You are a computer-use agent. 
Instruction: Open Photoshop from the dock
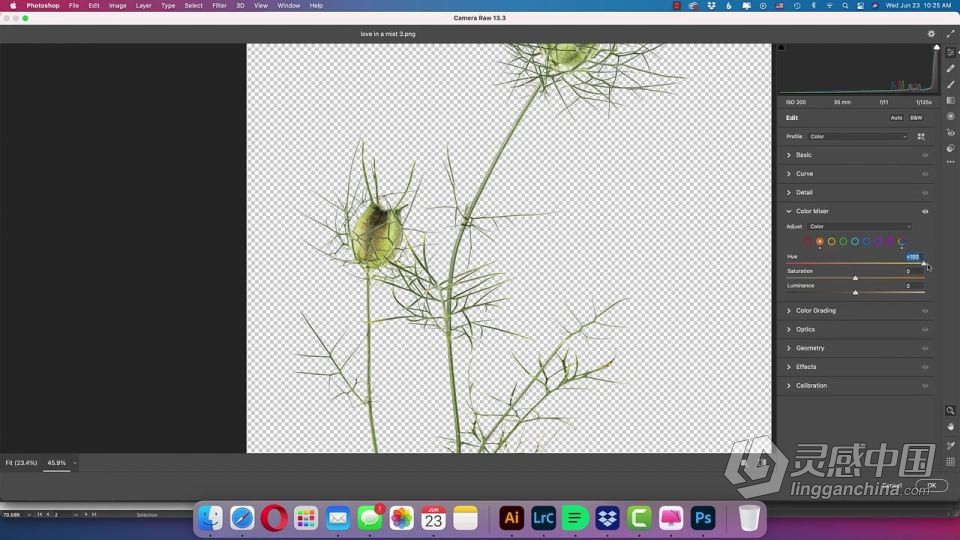click(x=703, y=518)
